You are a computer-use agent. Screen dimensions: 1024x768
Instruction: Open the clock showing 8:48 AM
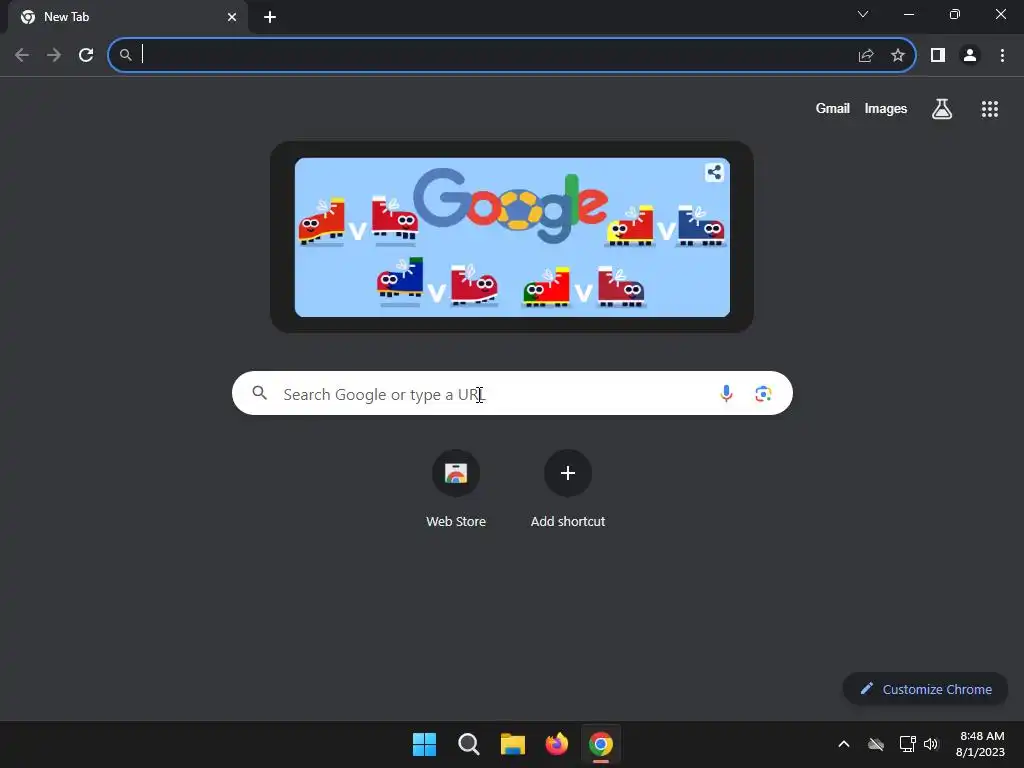(x=980, y=744)
